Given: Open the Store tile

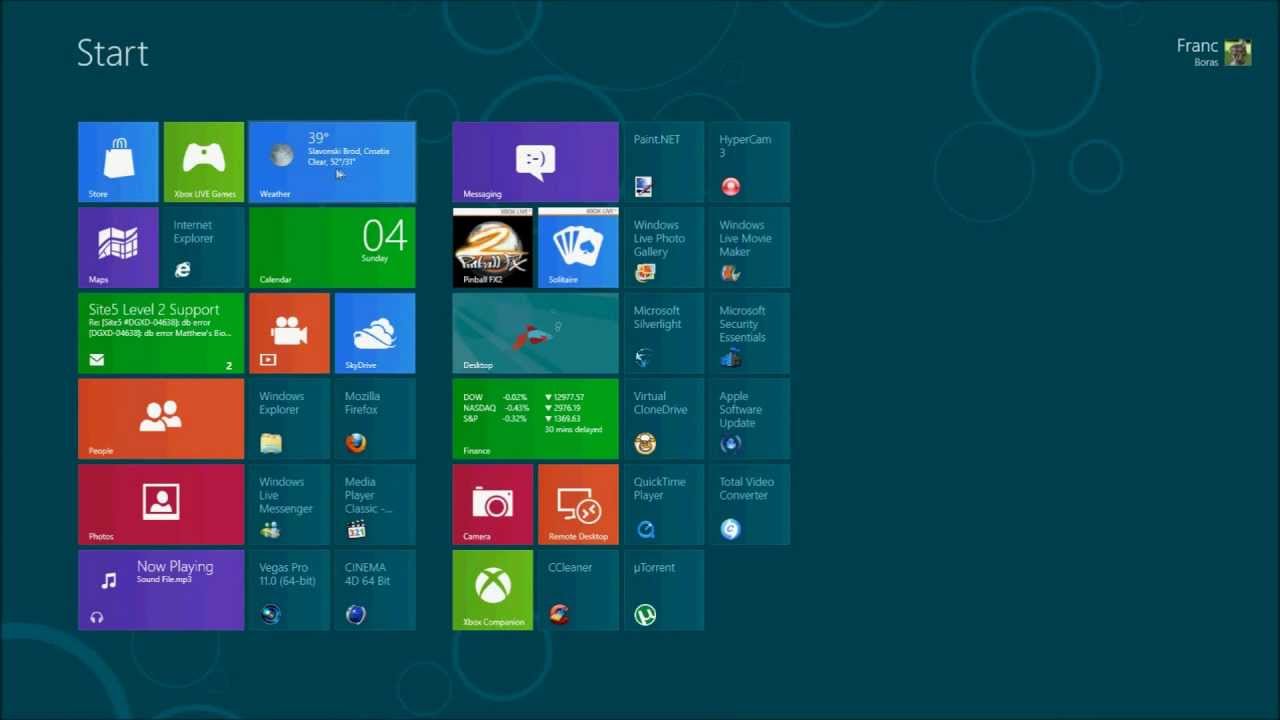Looking at the screenshot, I should [118, 162].
